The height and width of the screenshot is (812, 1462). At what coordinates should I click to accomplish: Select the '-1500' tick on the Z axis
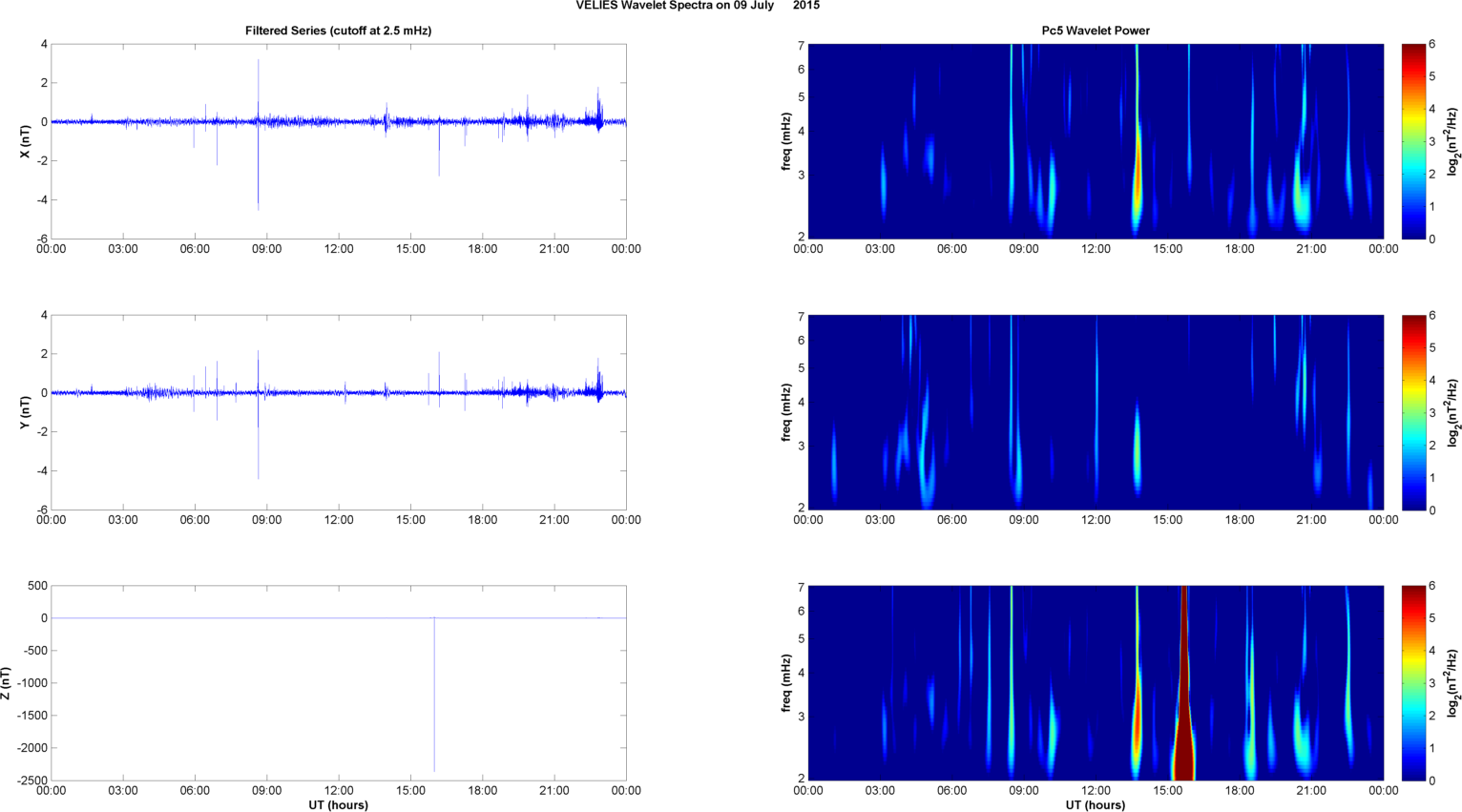(x=31, y=716)
